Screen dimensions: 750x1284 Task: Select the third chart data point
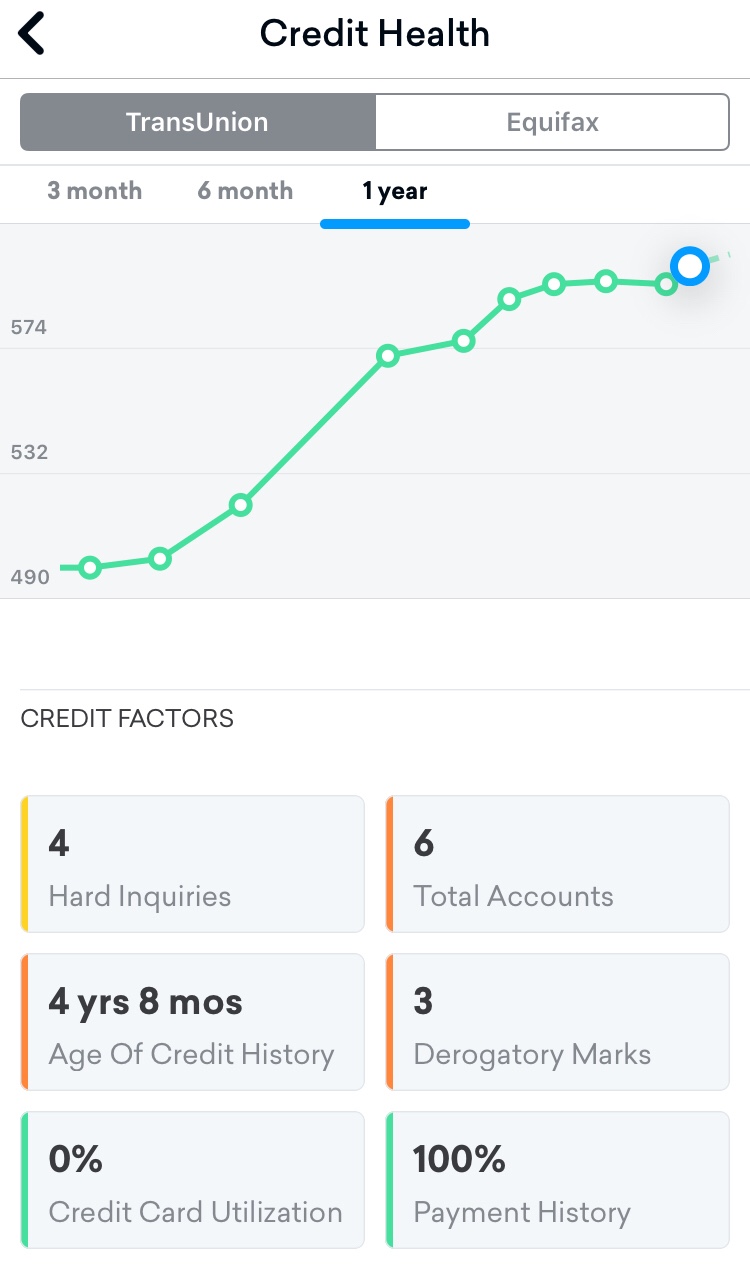coord(240,505)
